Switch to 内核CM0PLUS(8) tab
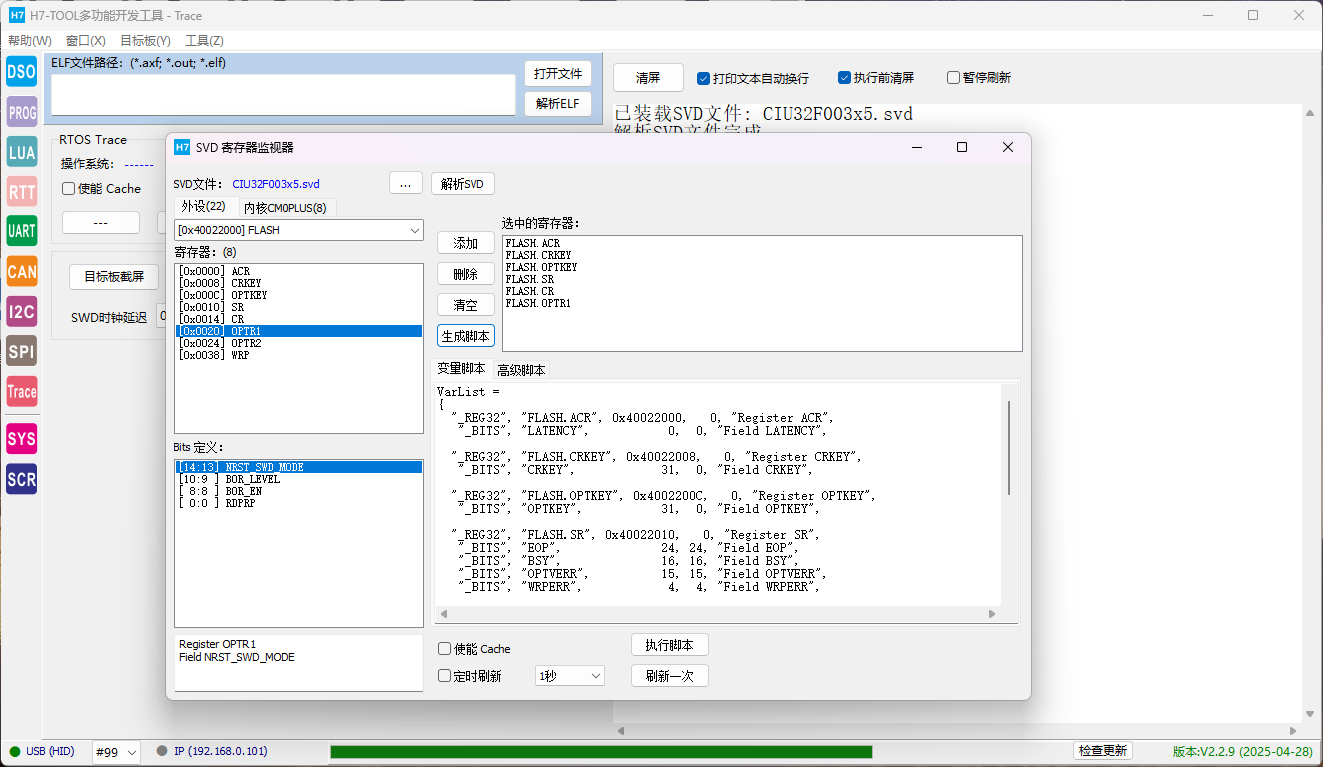This screenshot has height=767, width=1323. click(285, 208)
